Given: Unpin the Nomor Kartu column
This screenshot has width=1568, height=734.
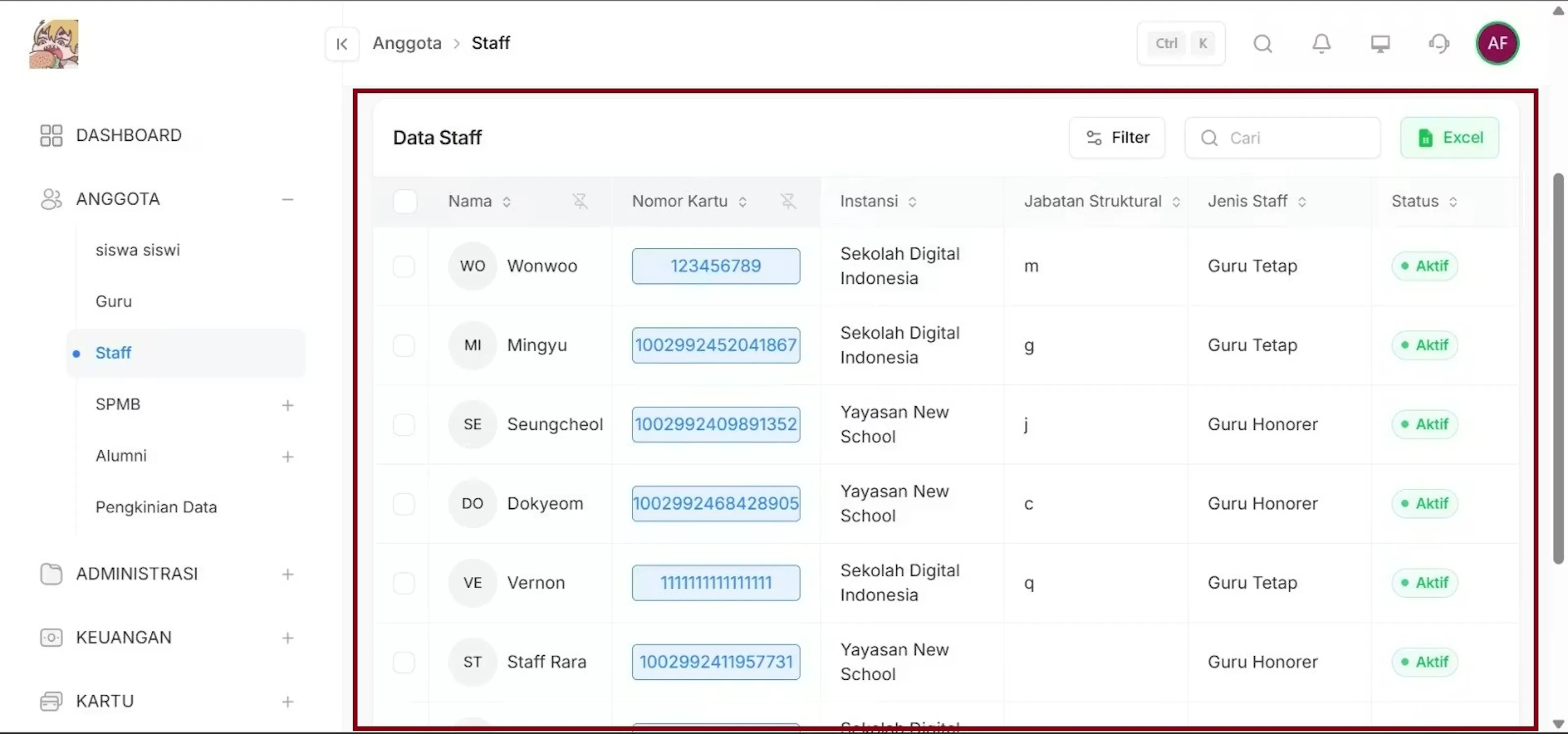Looking at the screenshot, I should click(x=788, y=201).
